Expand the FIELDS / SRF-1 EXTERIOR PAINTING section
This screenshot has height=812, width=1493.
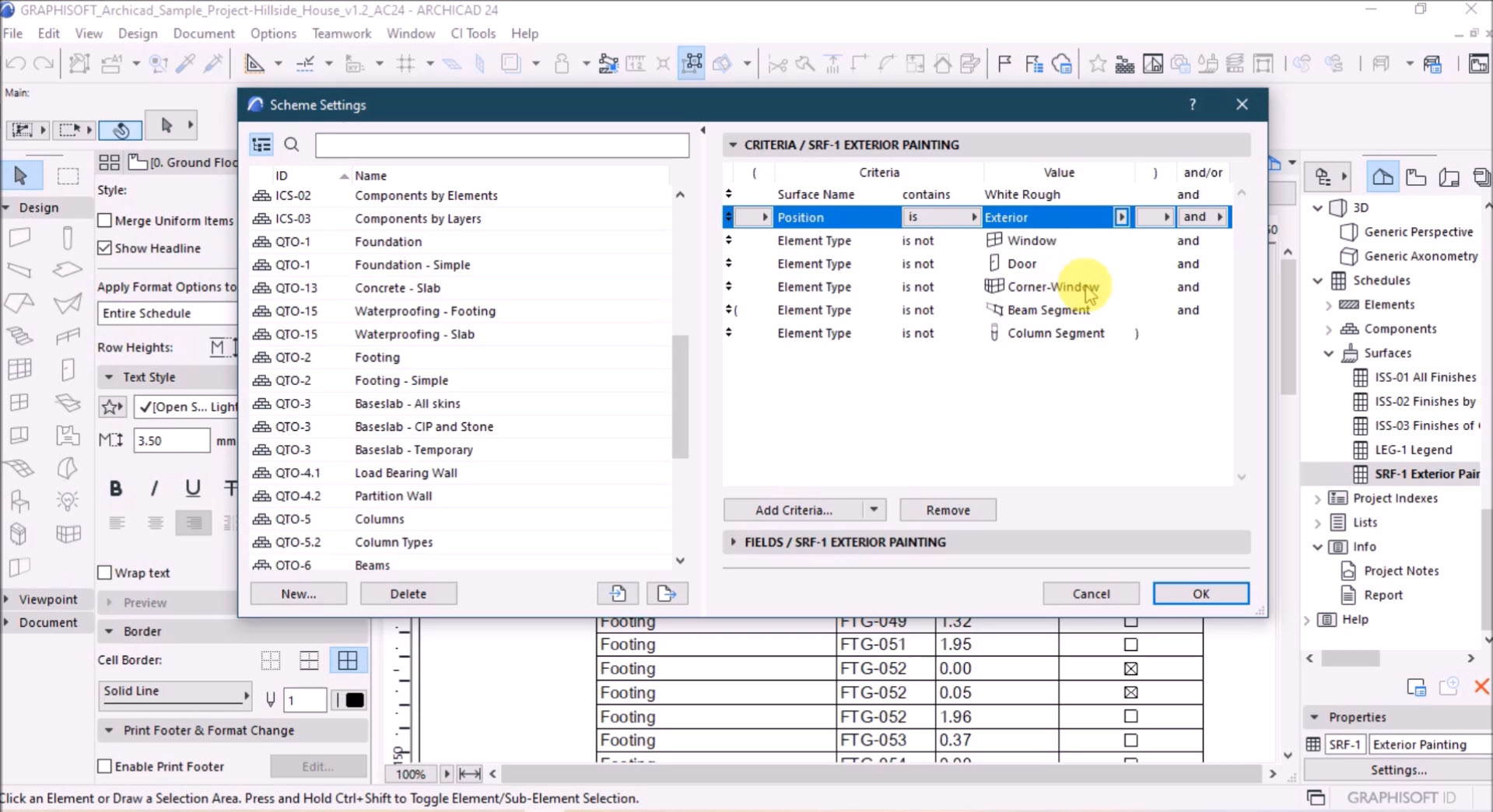pos(733,542)
